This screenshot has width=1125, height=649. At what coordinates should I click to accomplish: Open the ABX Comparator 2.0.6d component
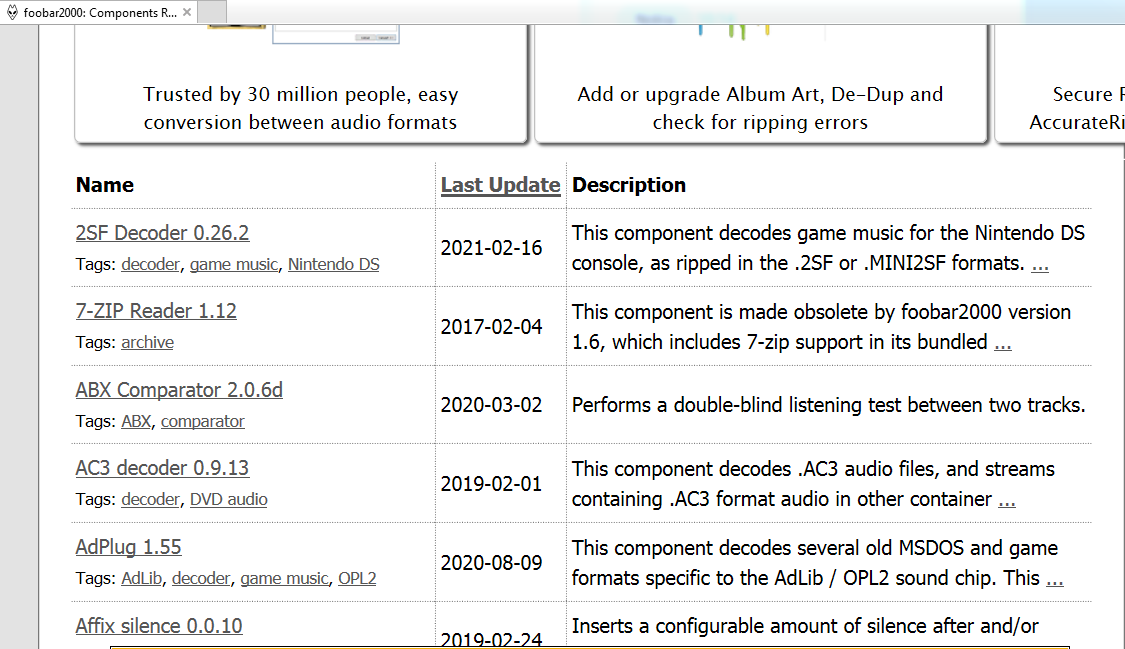pos(179,390)
